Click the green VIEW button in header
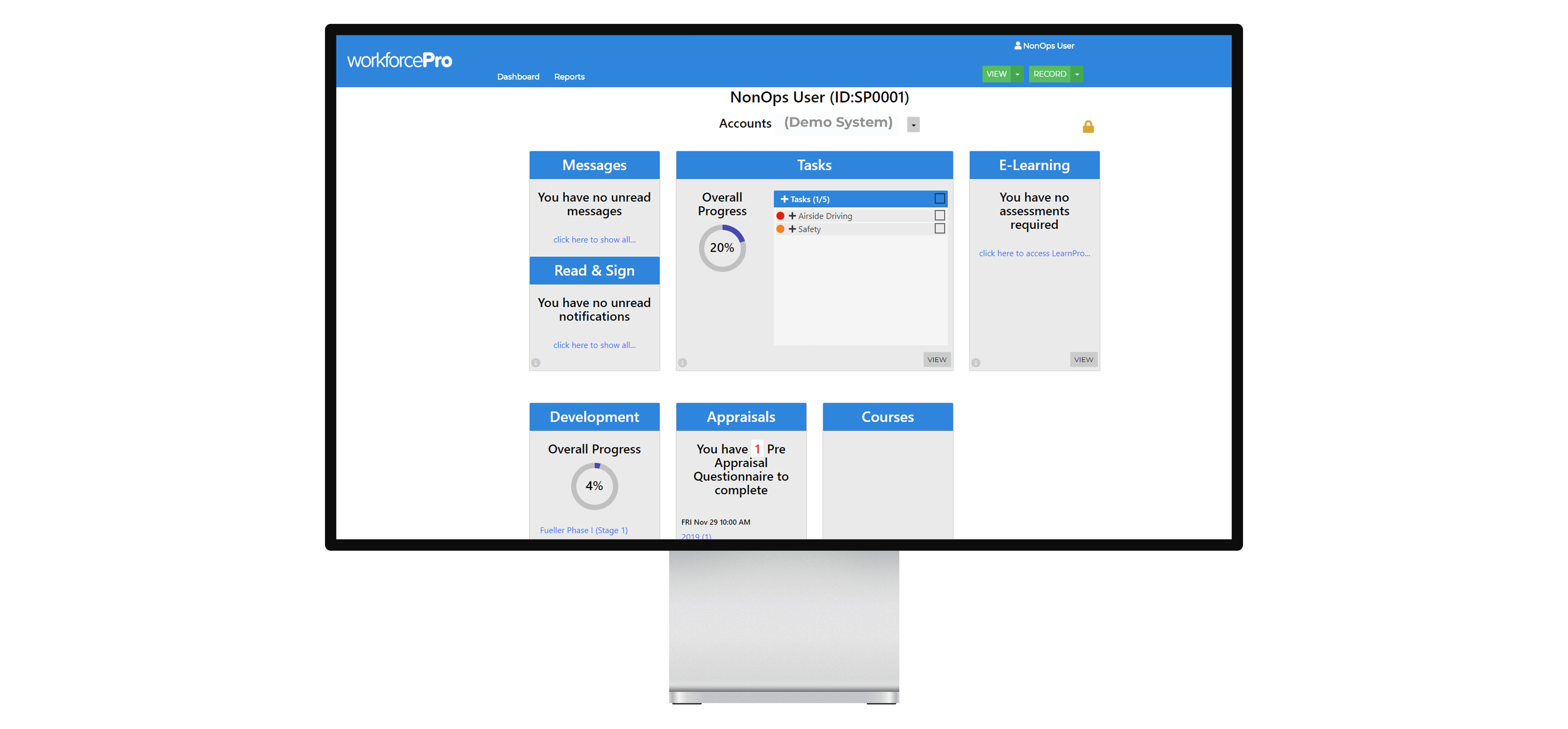This screenshot has height=729, width=1568. 996,74
